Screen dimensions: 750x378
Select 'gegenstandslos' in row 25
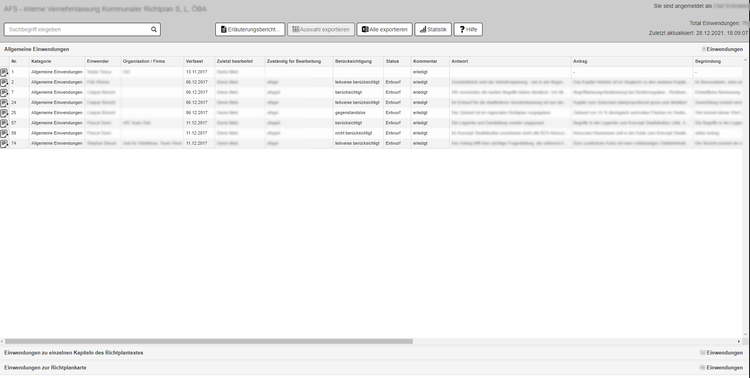[351, 113]
